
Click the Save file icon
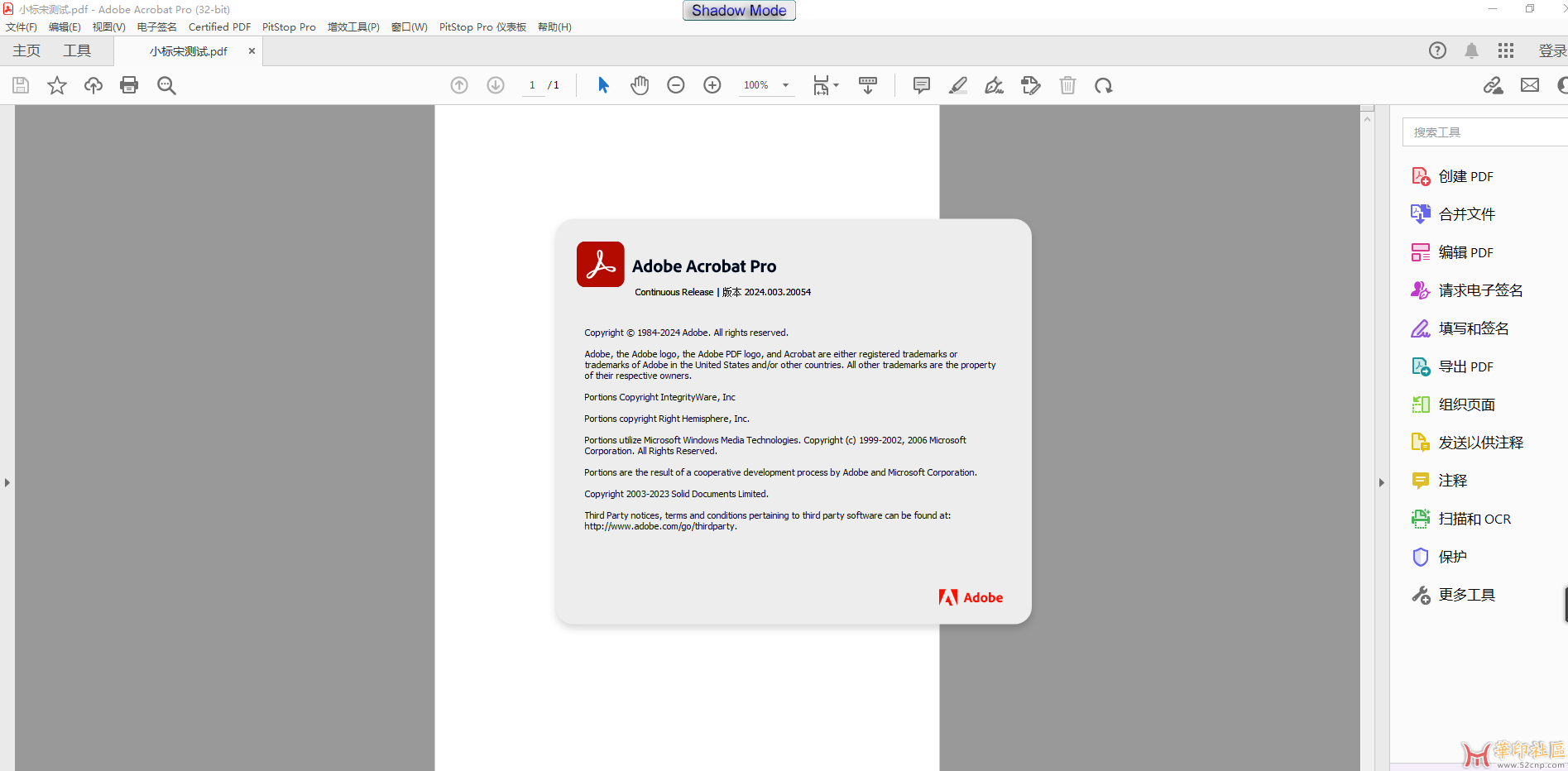pyautogui.click(x=21, y=85)
